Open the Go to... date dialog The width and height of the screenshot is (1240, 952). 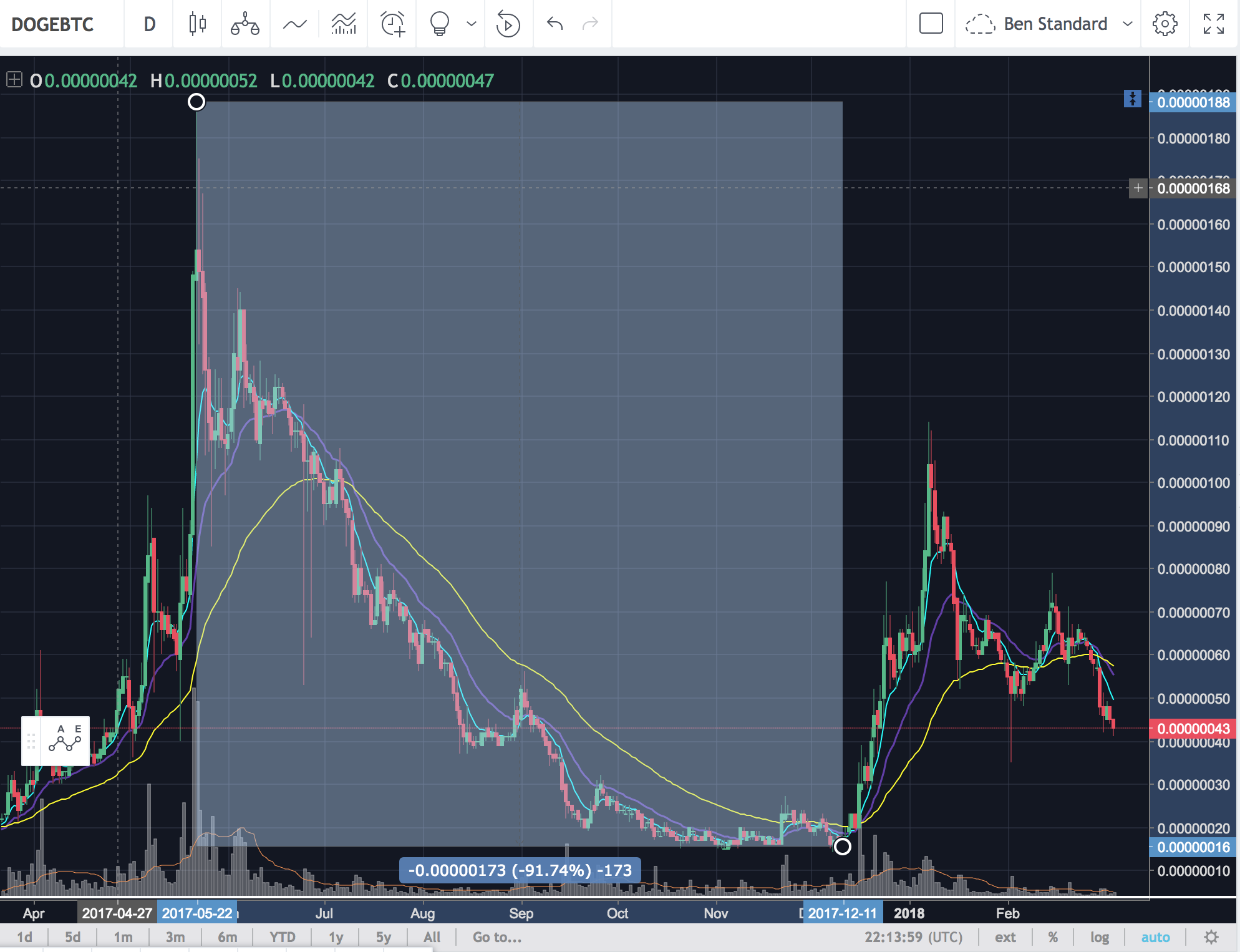click(496, 937)
